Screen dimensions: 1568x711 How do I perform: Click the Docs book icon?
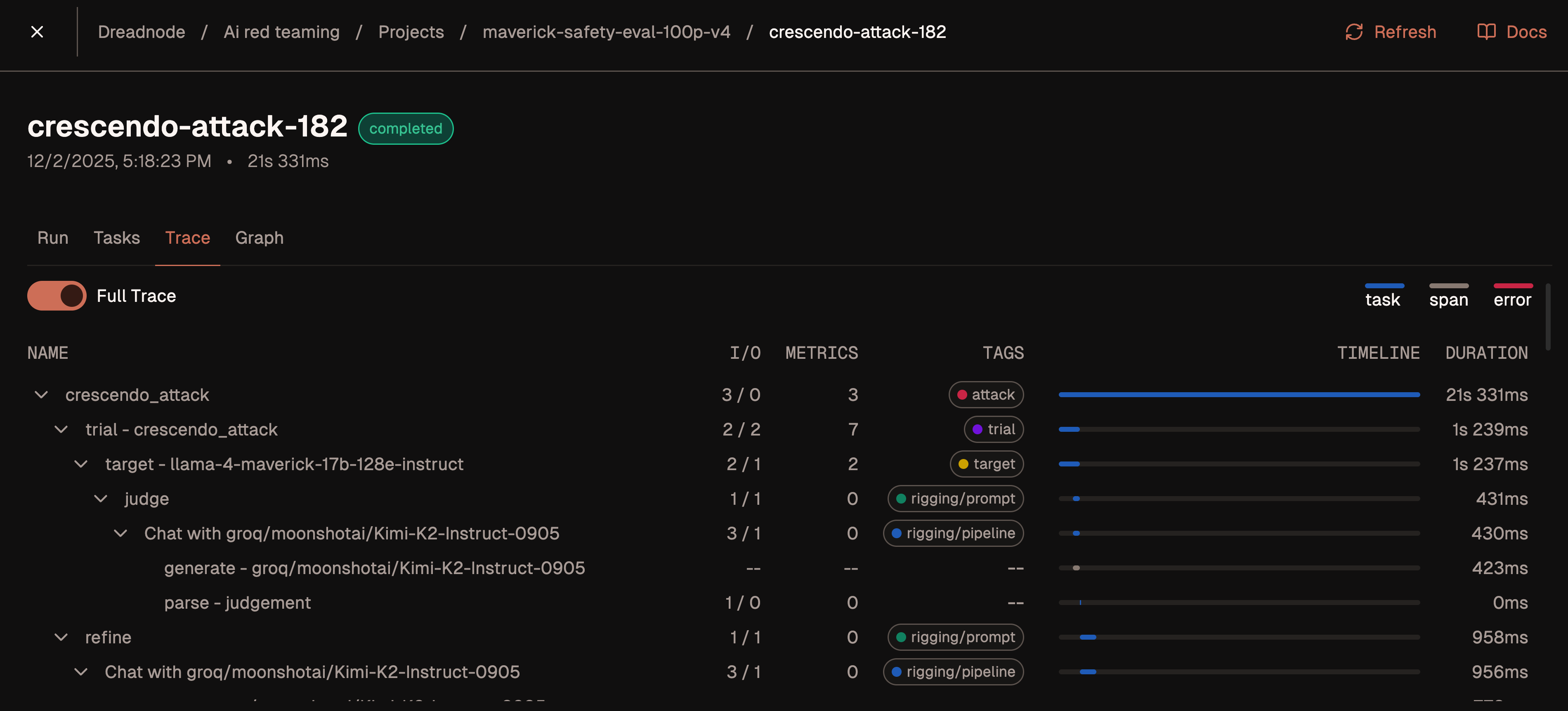pyautogui.click(x=1486, y=32)
